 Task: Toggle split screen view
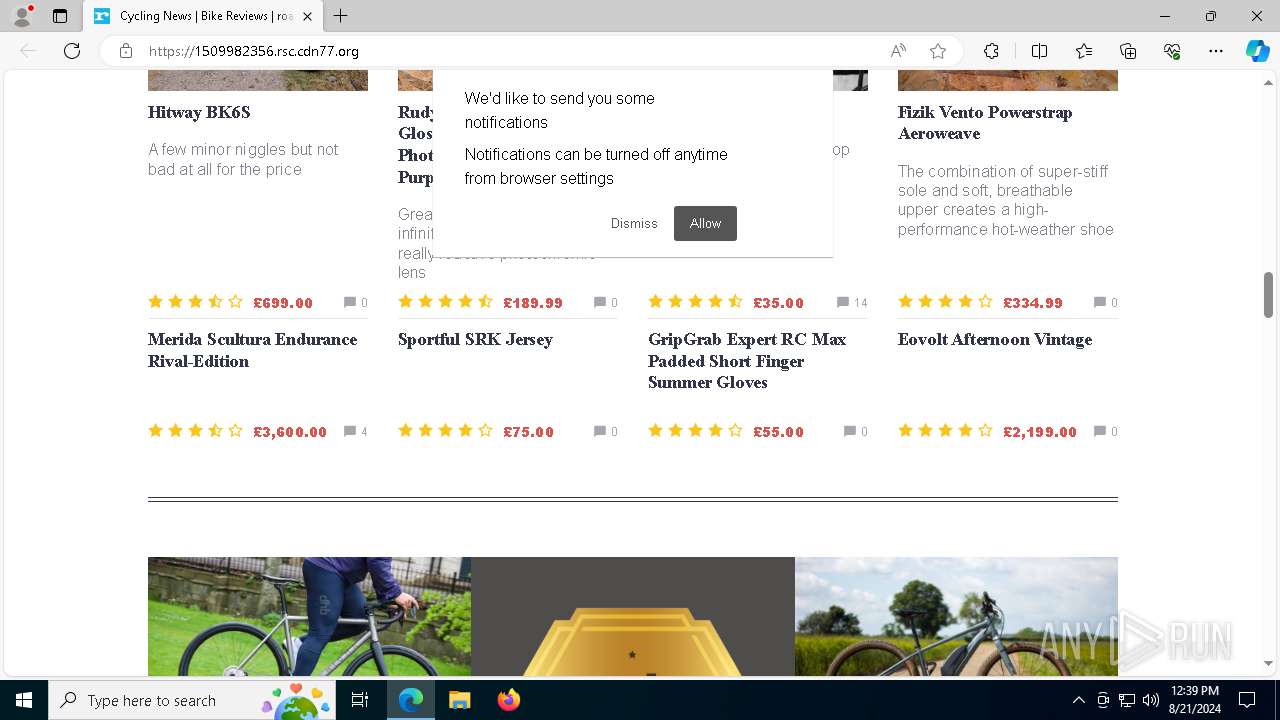tap(1039, 51)
